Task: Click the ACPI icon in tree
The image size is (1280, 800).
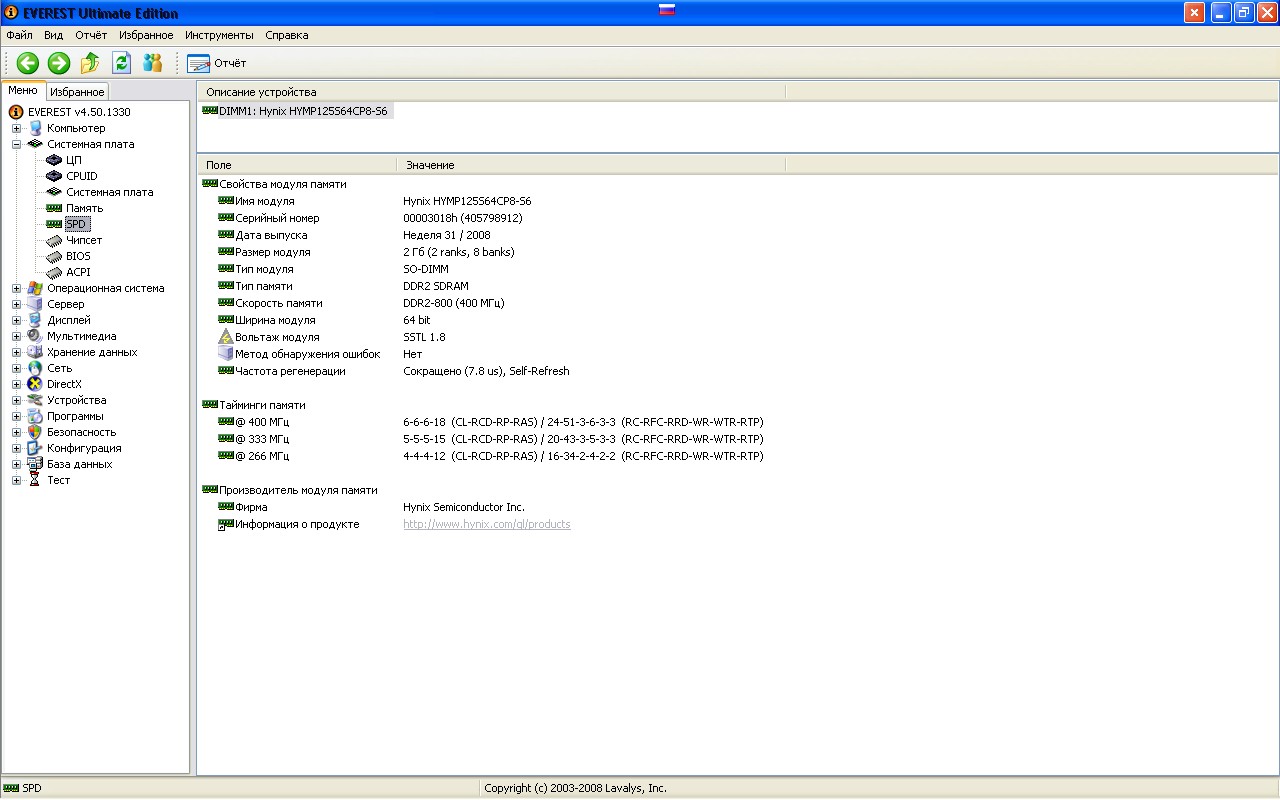Action: pos(54,272)
